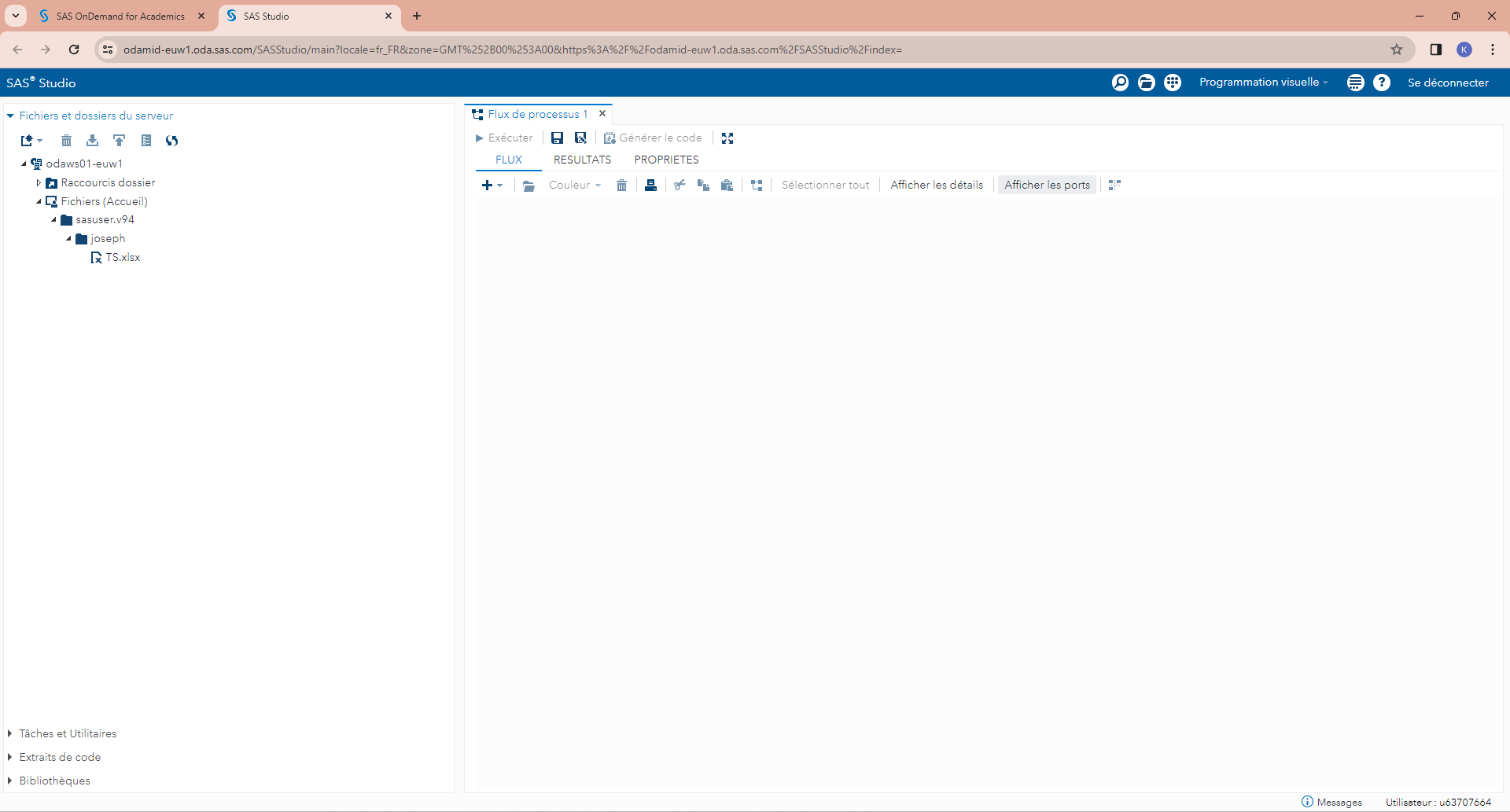Switch to the FLUX tab
This screenshot has width=1510, height=812.
(x=509, y=160)
